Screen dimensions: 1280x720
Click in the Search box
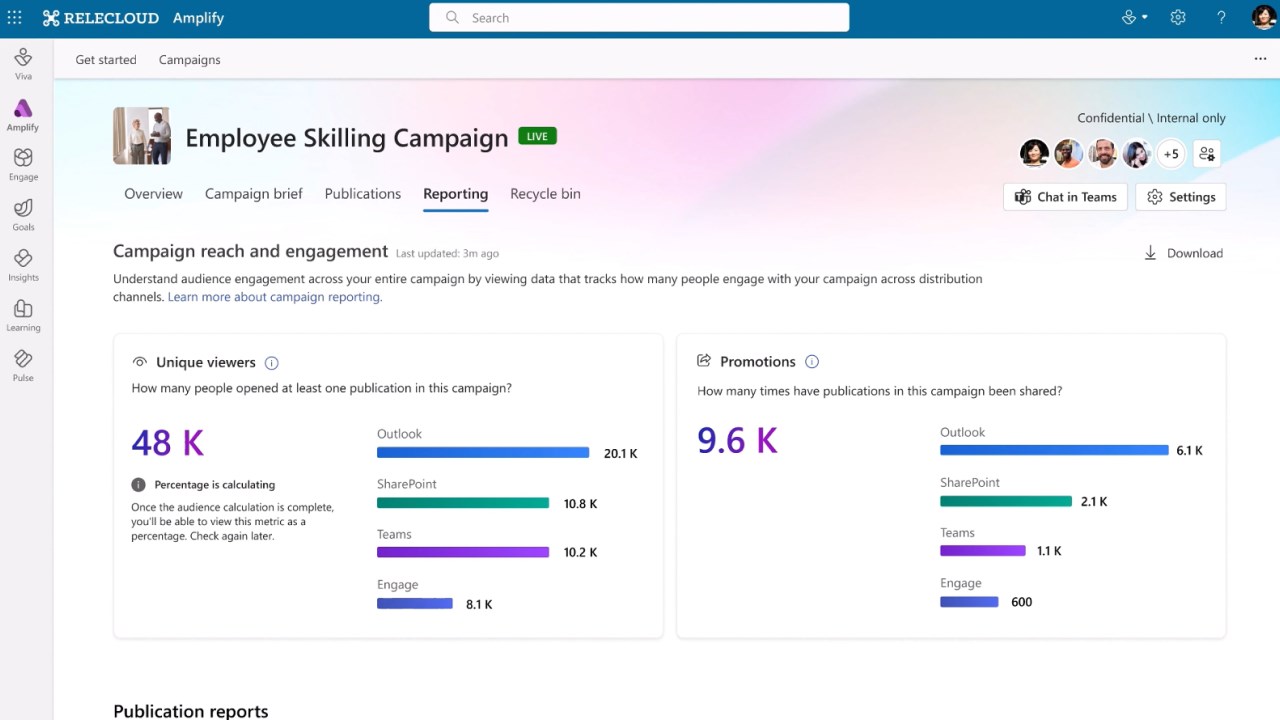point(639,18)
